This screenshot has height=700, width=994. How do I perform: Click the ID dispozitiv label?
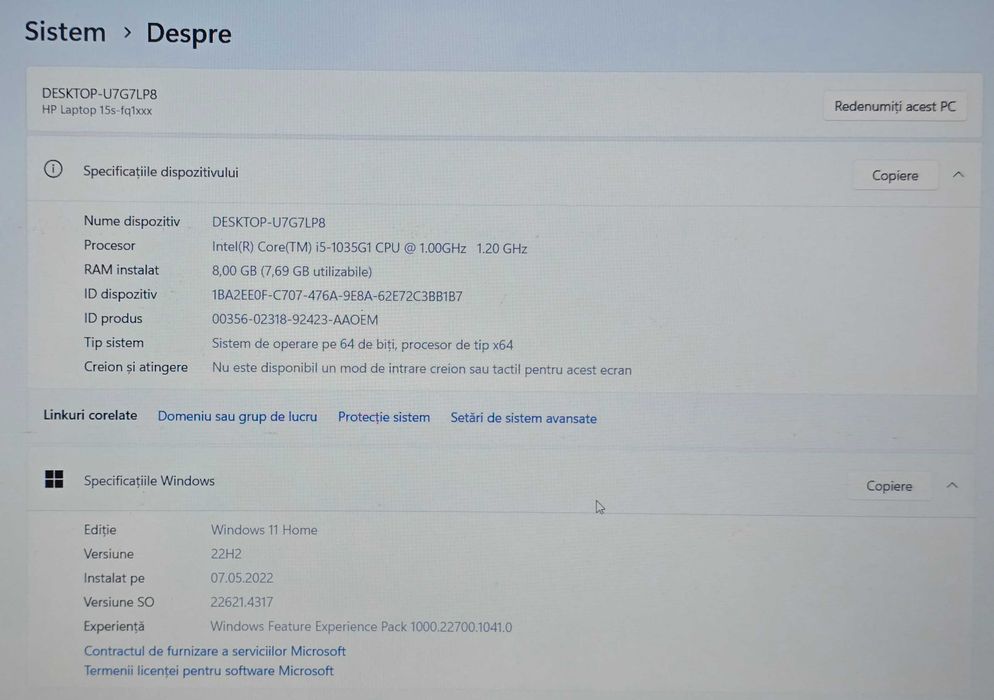point(120,294)
